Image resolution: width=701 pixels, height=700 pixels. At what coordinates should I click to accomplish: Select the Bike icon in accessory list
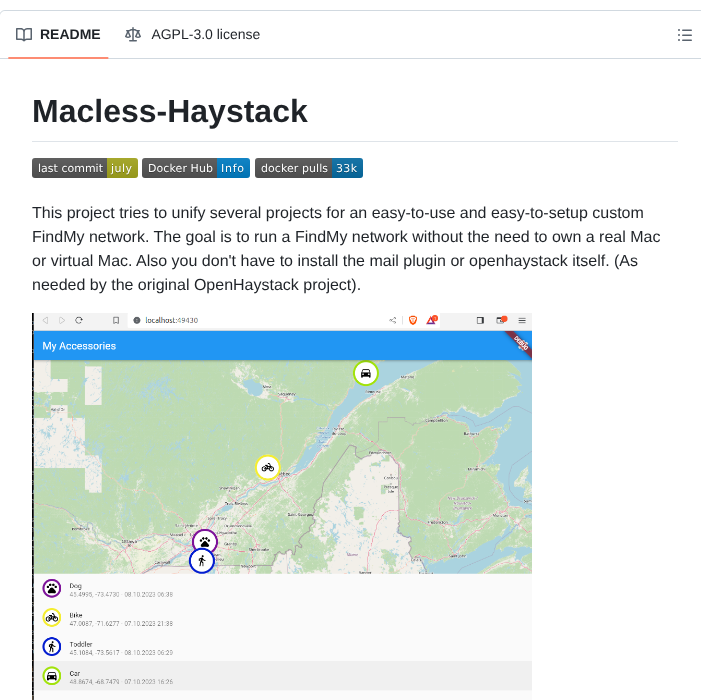pos(52,618)
